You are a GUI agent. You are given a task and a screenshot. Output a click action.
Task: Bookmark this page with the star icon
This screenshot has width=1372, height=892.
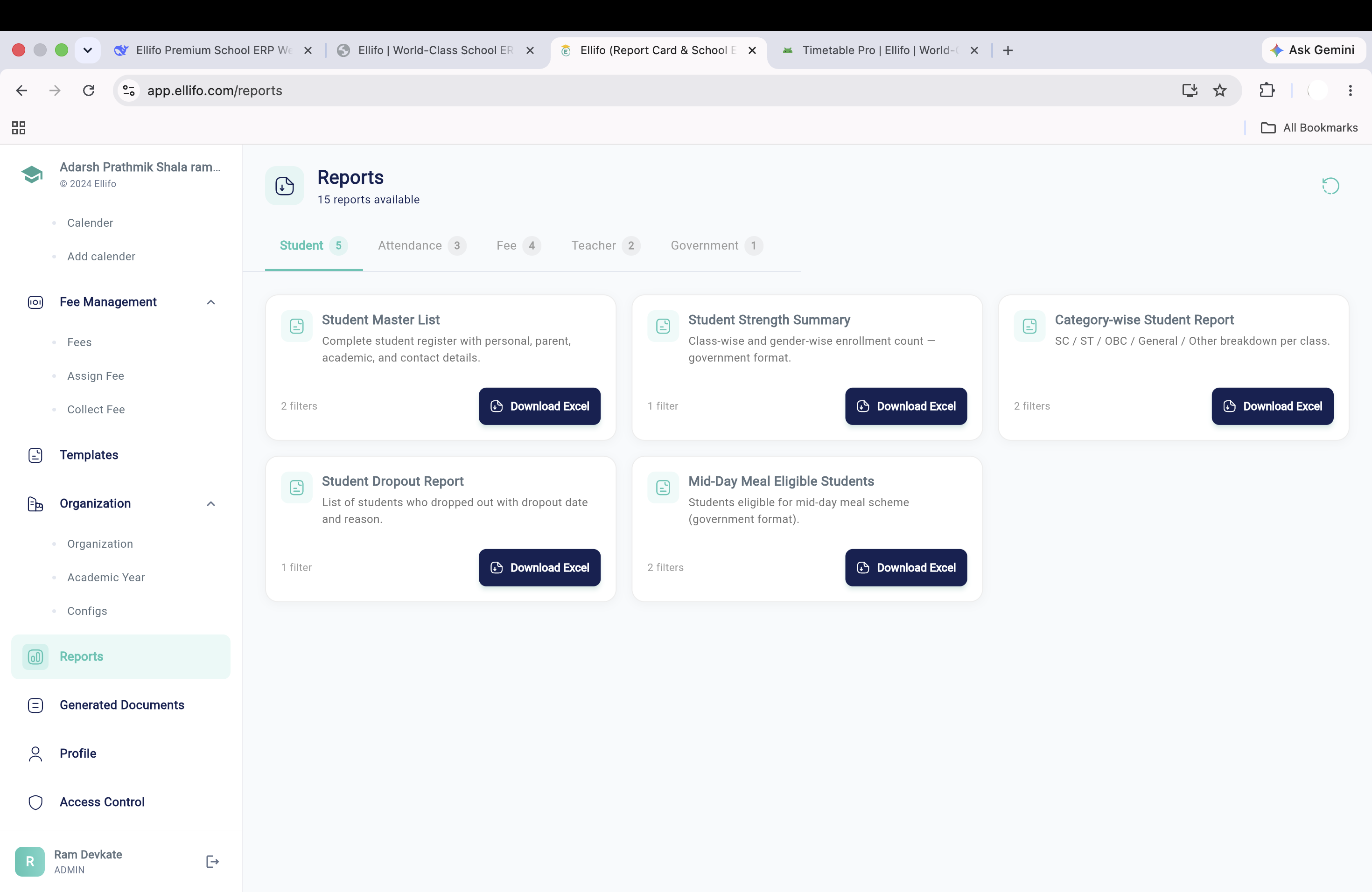(x=1220, y=91)
